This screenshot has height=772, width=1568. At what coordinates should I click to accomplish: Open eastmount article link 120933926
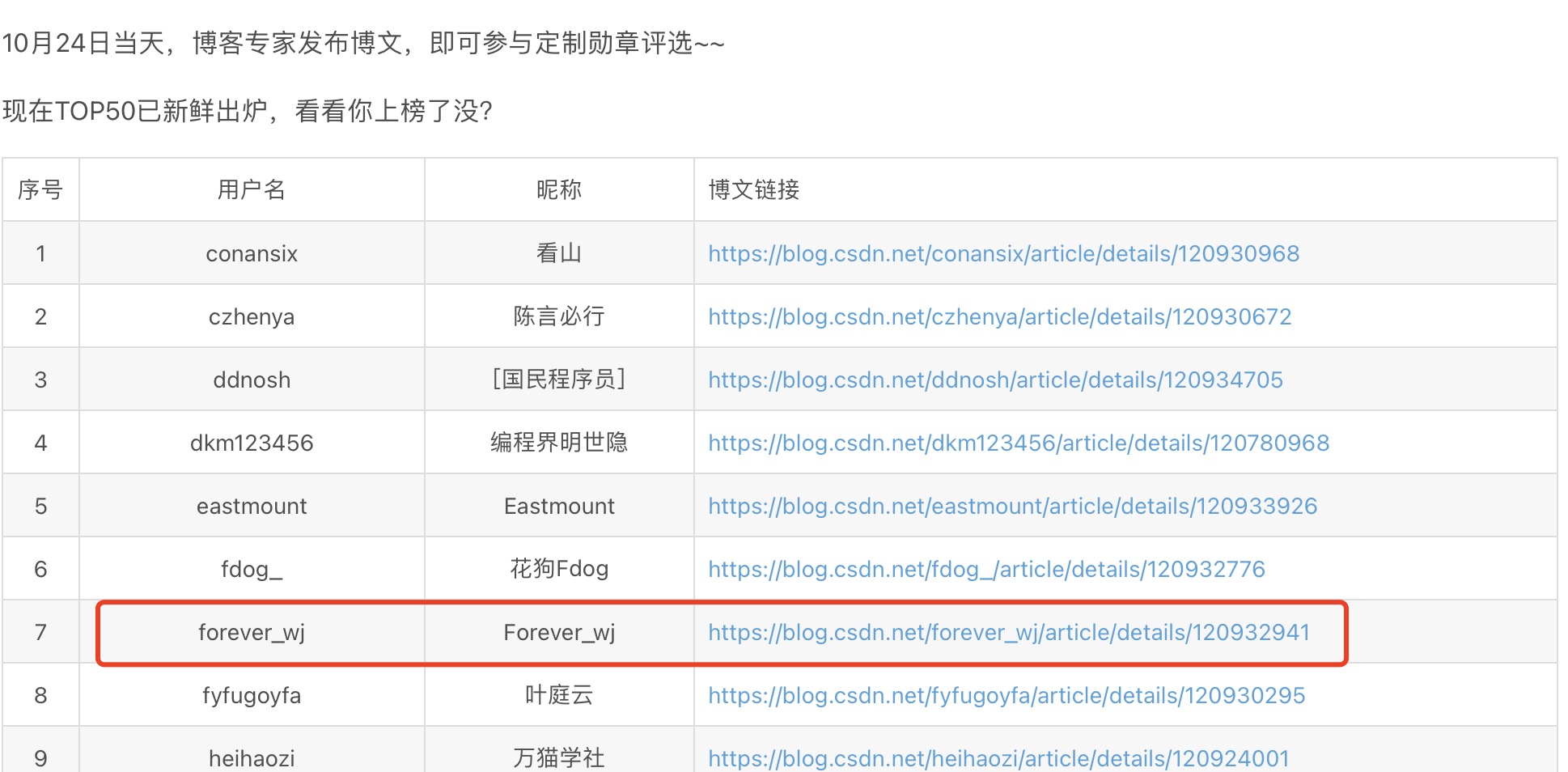coord(1012,506)
